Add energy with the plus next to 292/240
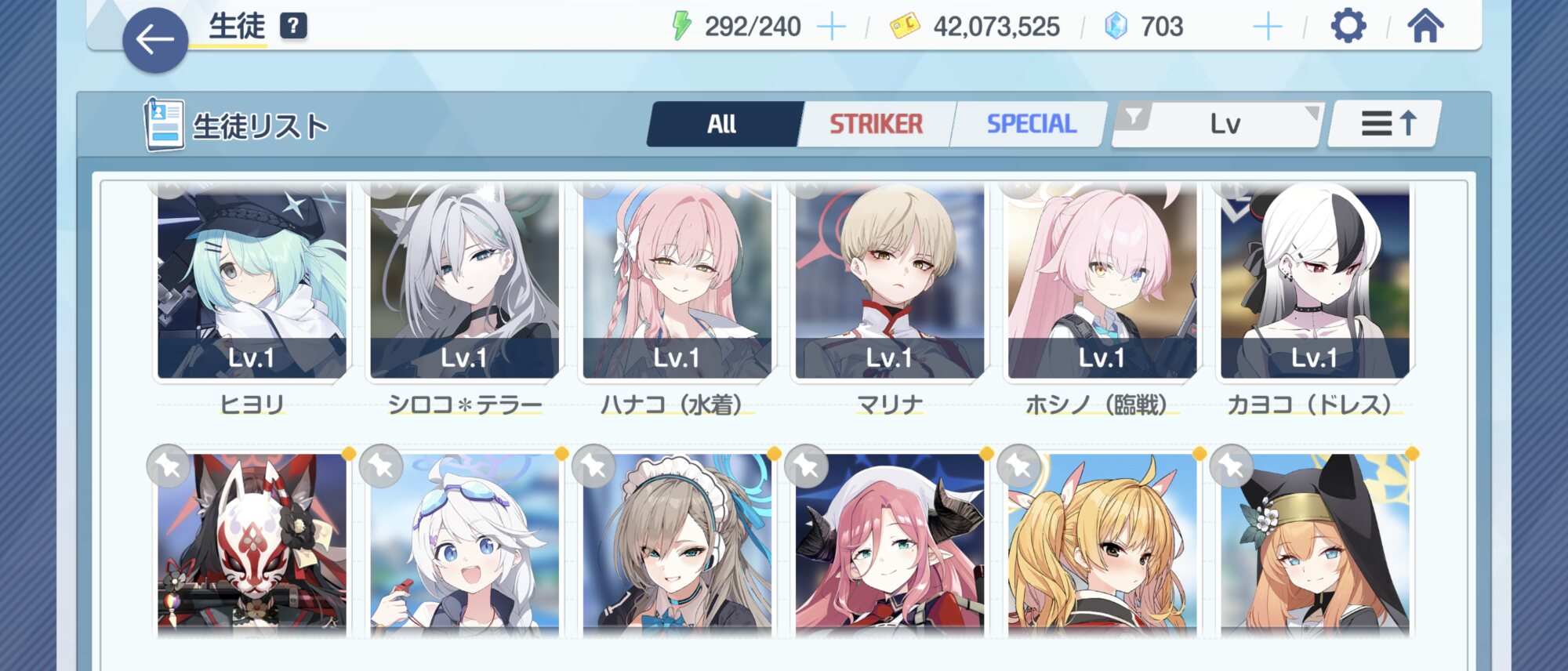This screenshot has height=671, width=1568. click(x=831, y=27)
